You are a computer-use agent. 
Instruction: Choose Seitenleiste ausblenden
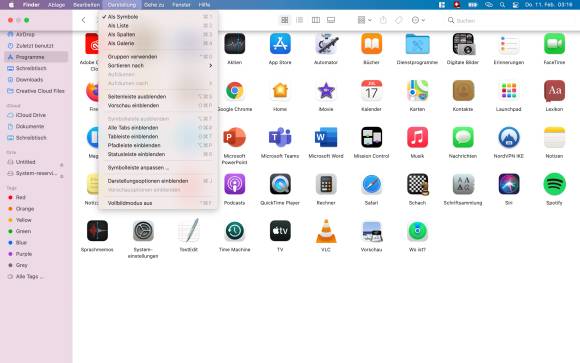coord(158,97)
